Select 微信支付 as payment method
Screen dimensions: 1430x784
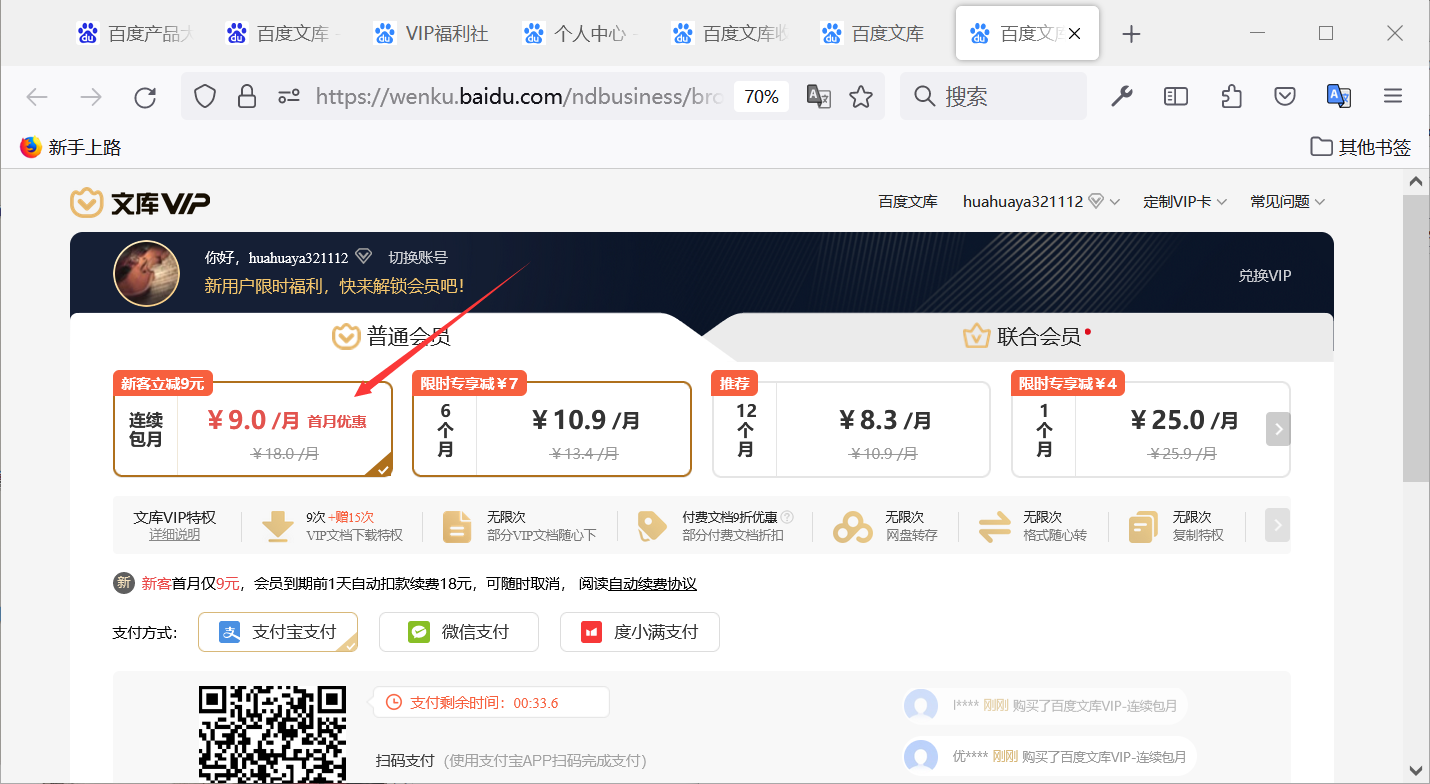coord(458,632)
